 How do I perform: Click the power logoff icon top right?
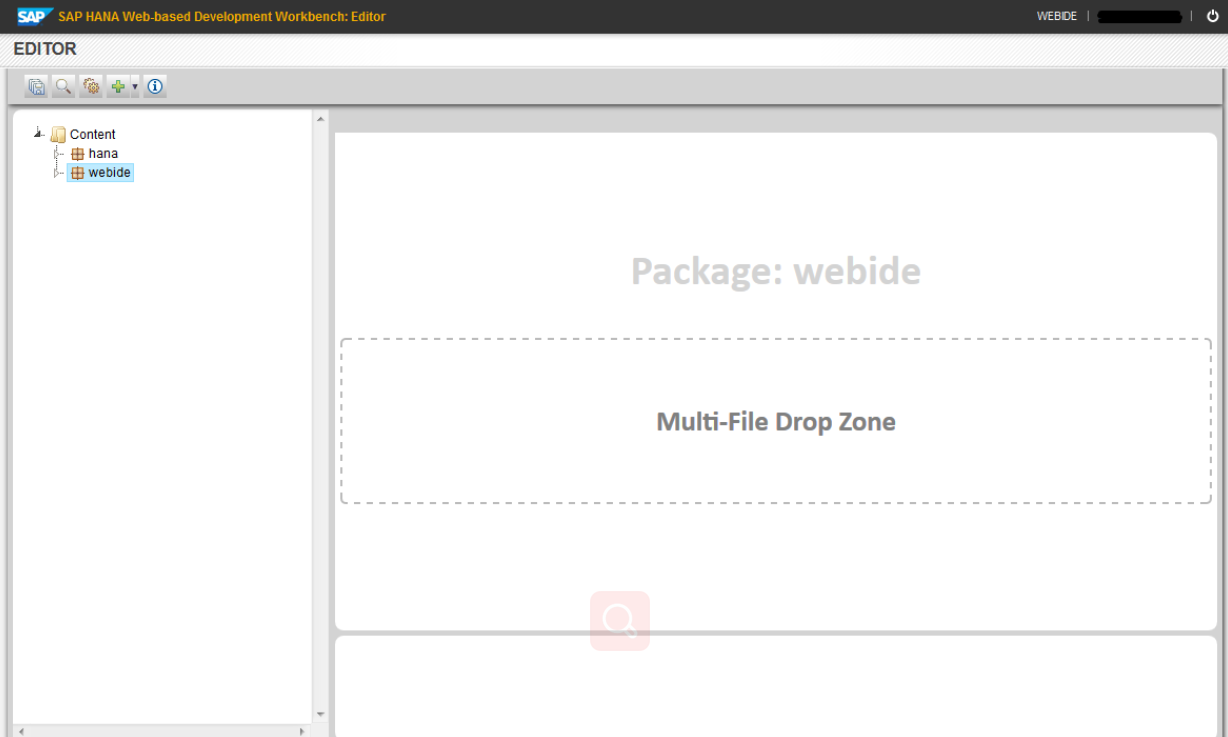[1212, 16]
